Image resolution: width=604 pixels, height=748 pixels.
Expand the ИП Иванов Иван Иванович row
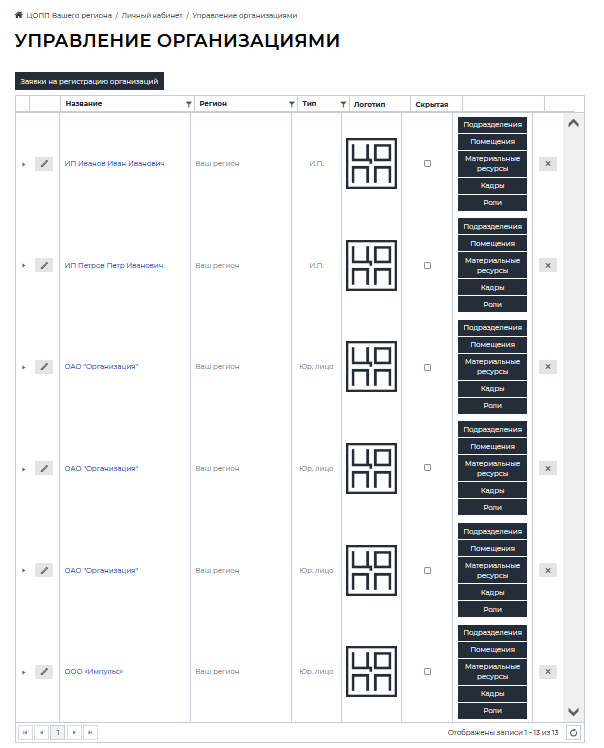pos(23,164)
